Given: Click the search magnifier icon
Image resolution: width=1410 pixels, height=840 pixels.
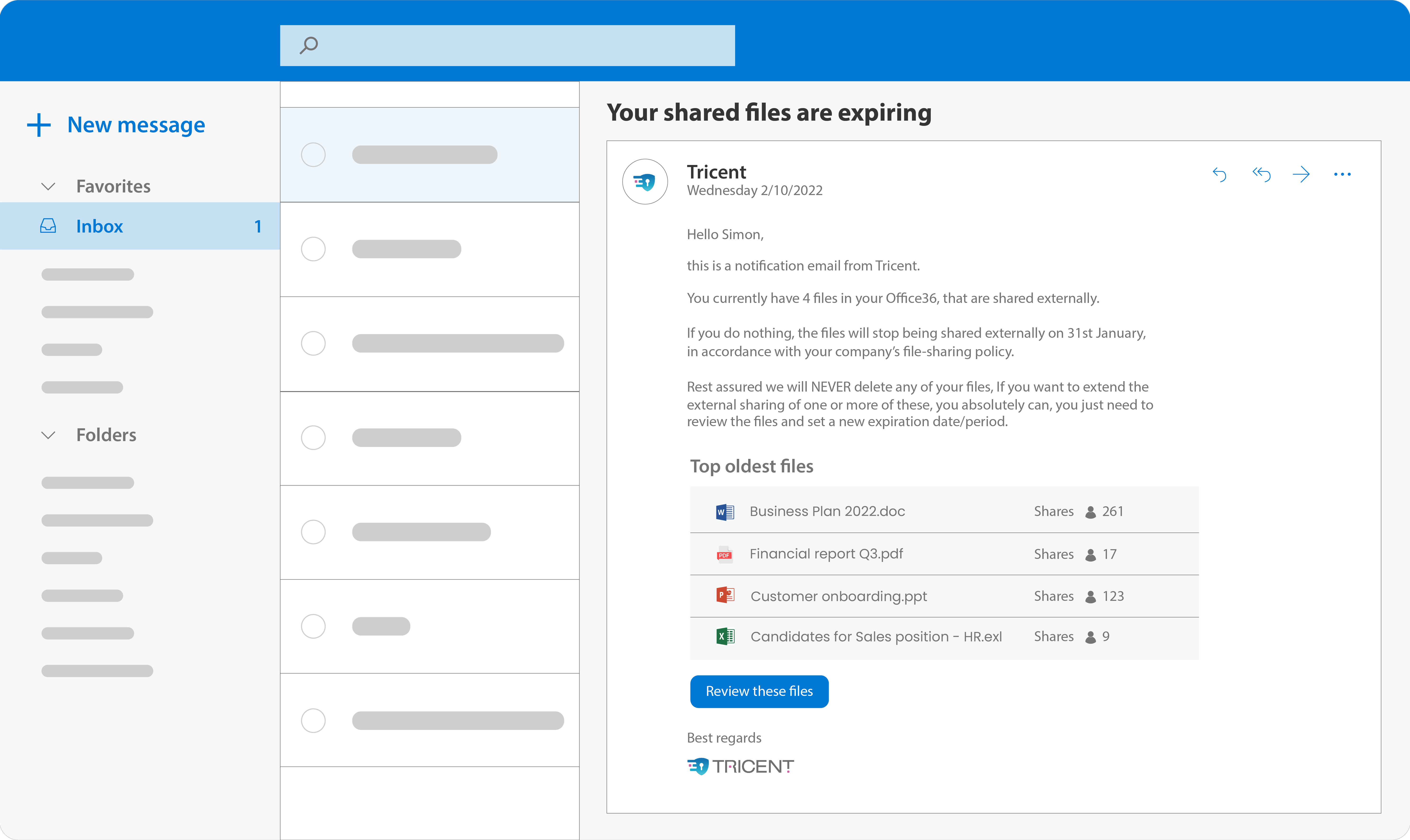Looking at the screenshot, I should 309,45.
